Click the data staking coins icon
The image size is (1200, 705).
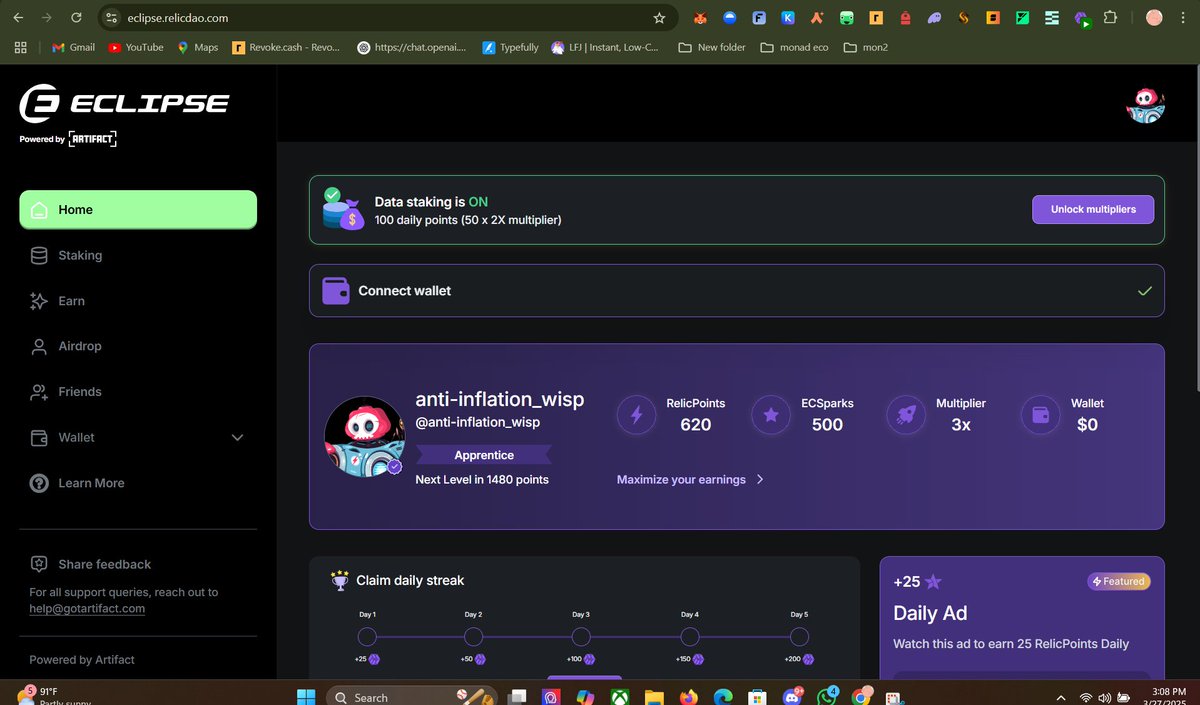point(343,210)
